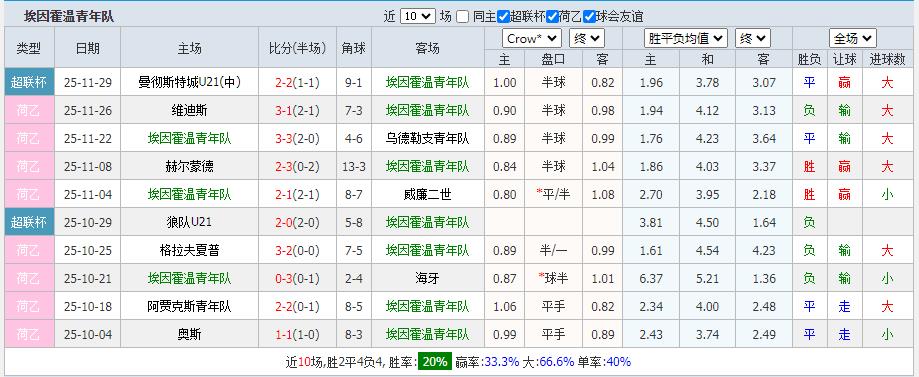Screen dimensions: 919x377
Task: Click the corner count 9-1
Action: (354, 83)
